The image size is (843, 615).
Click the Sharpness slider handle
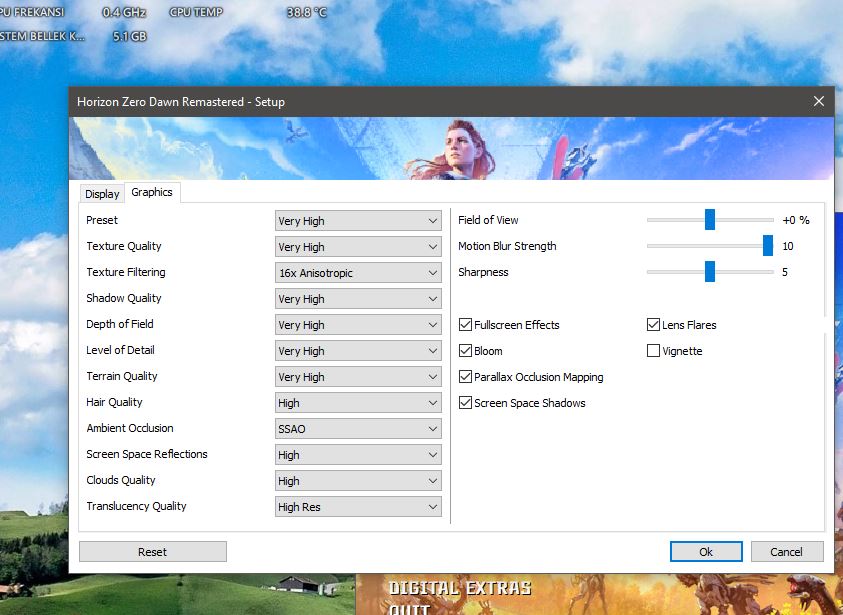click(x=710, y=271)
